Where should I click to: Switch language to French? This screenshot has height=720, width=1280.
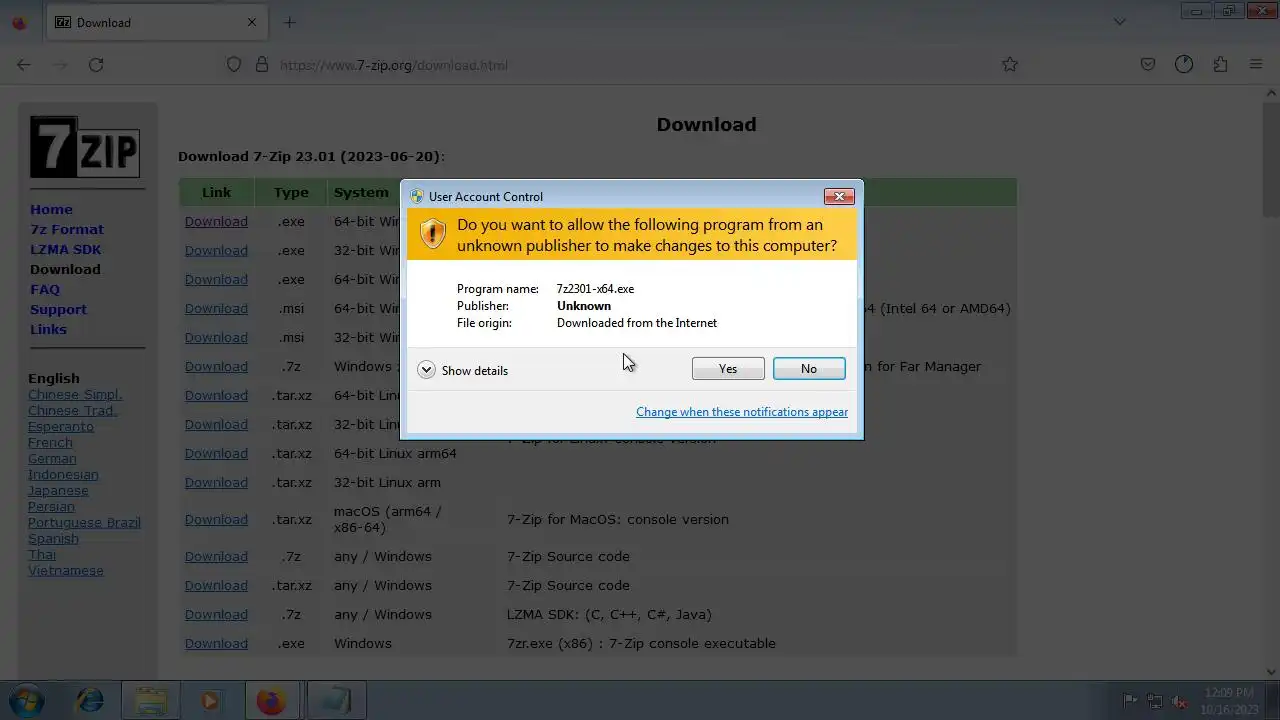[50, 442]
